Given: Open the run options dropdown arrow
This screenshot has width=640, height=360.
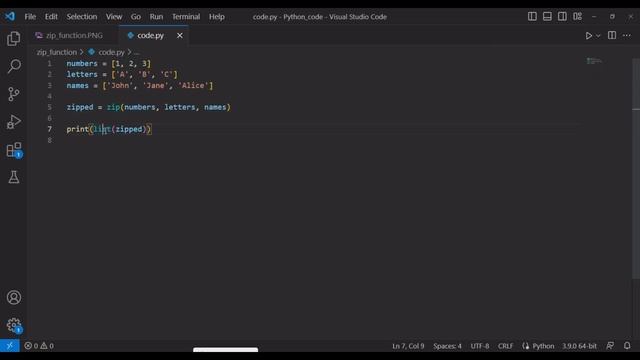Looking at the screenshot, I should (598, 36).
